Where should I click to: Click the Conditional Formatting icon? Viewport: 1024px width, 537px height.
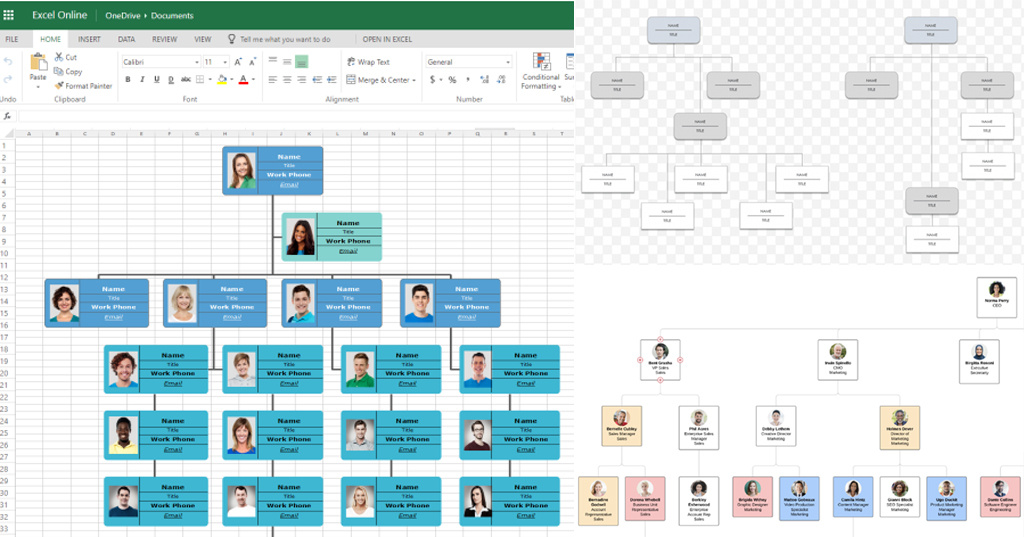(541, 61)
